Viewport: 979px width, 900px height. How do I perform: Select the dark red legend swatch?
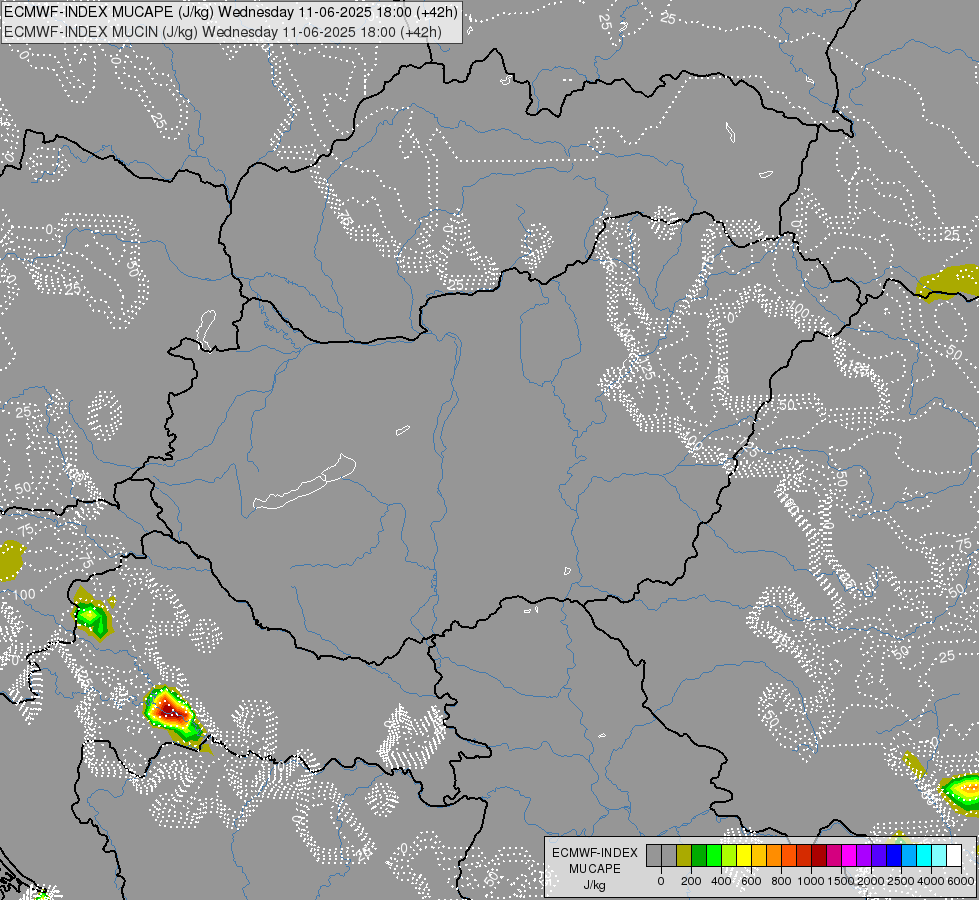[819, 855]
